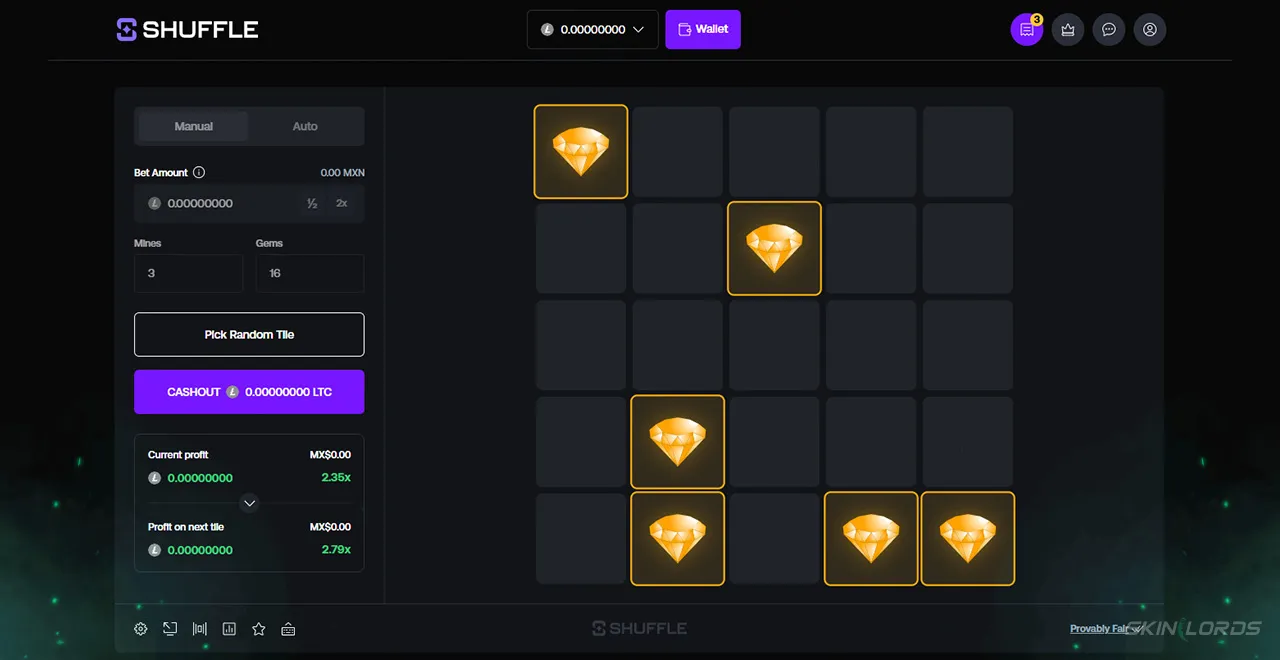
Task: Favorite this game with the star icon
Action: tap(259, 629)
